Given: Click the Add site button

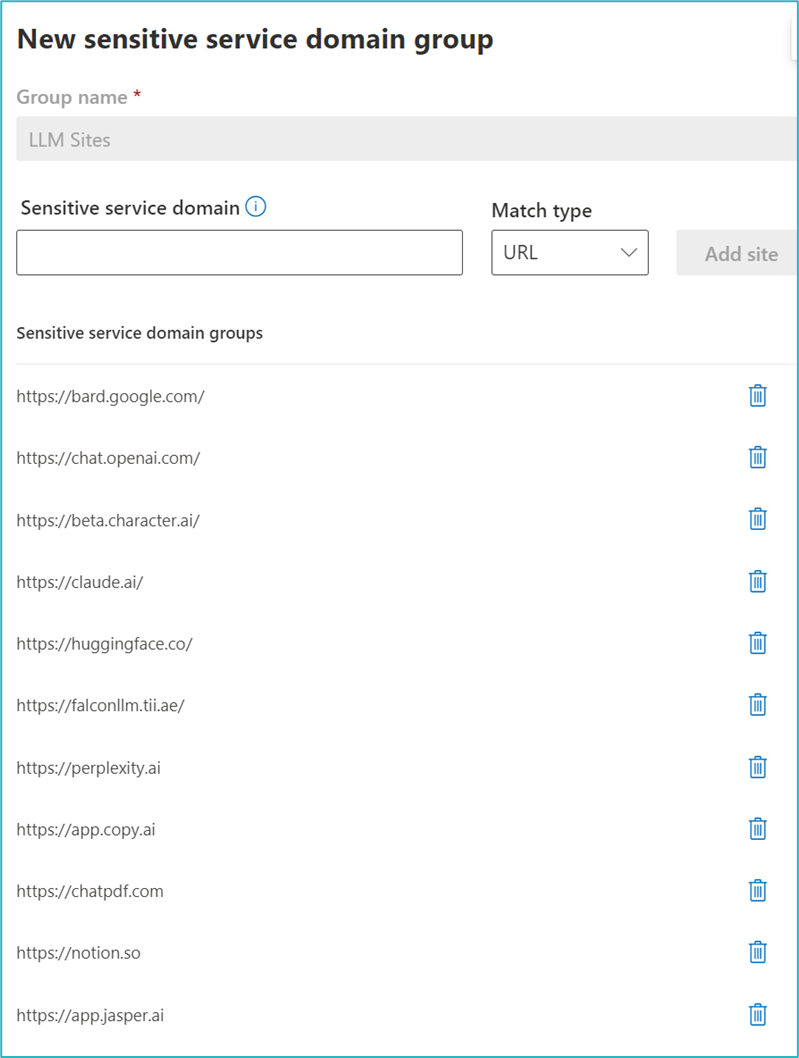Looking at the screenshot, I should 740,254.
